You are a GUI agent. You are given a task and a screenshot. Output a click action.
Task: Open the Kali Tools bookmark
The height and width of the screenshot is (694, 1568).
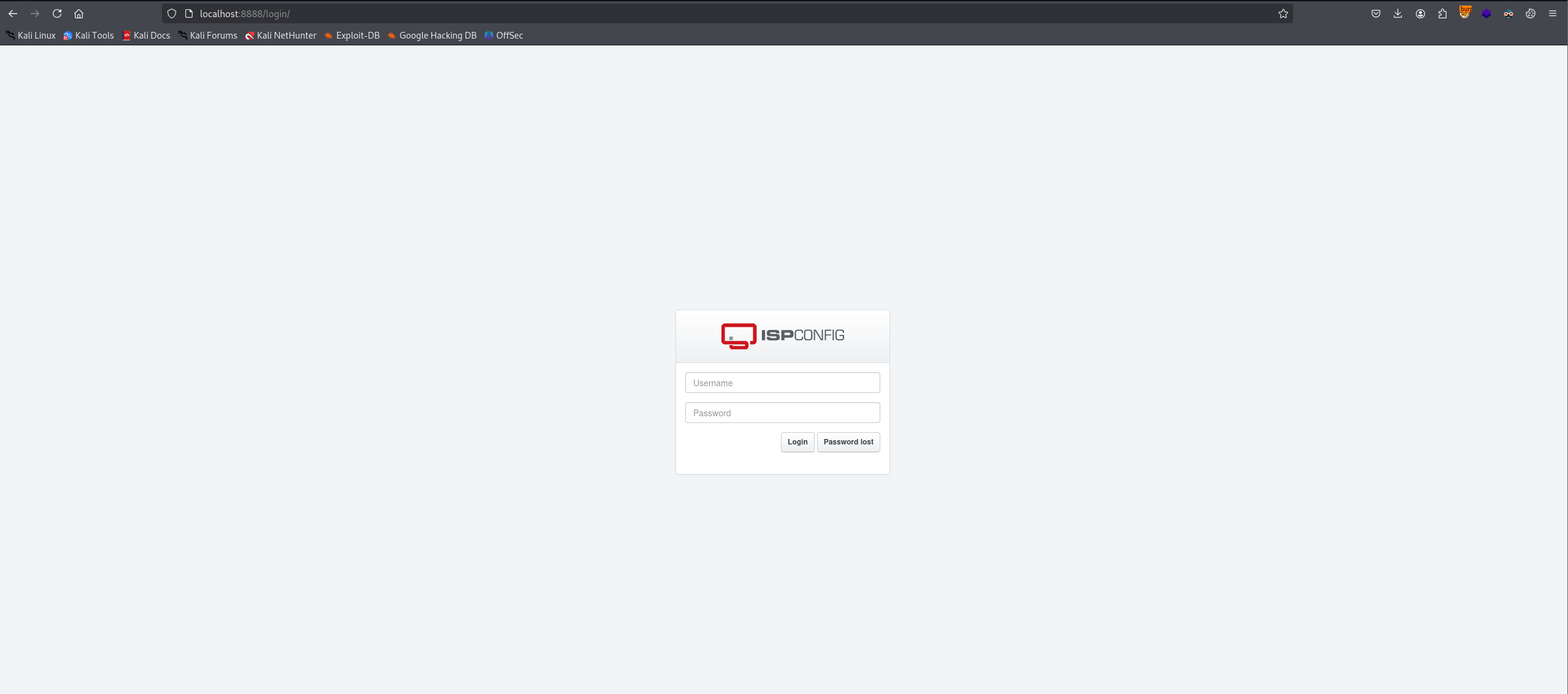pos(88,36)
